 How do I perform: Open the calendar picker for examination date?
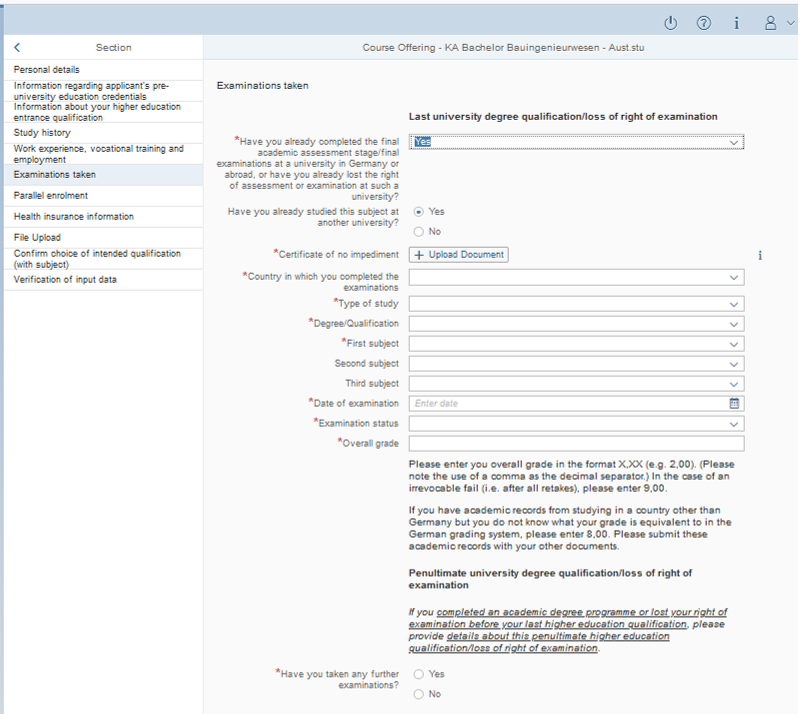click(x=734, y=404)
